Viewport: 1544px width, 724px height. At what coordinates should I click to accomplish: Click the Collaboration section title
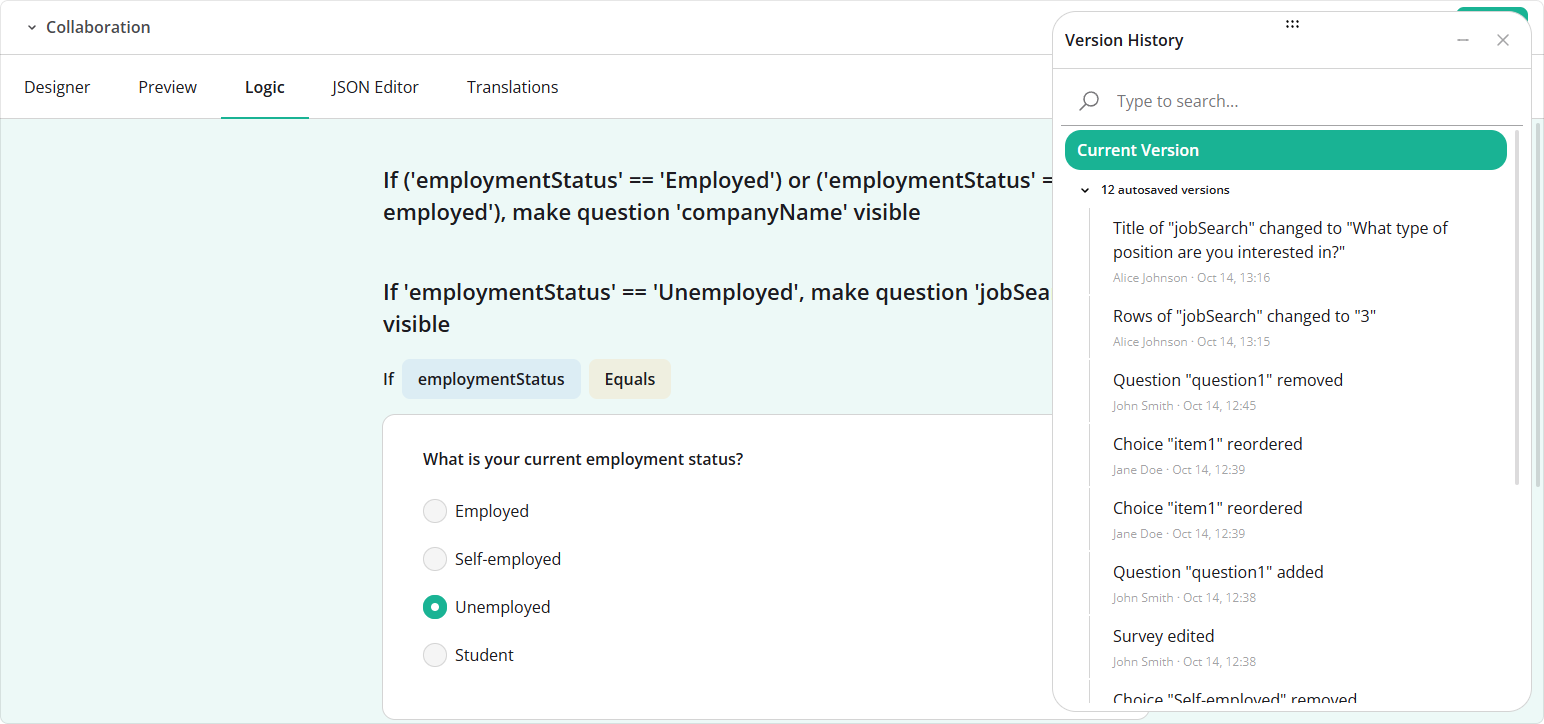click(98, 27)
